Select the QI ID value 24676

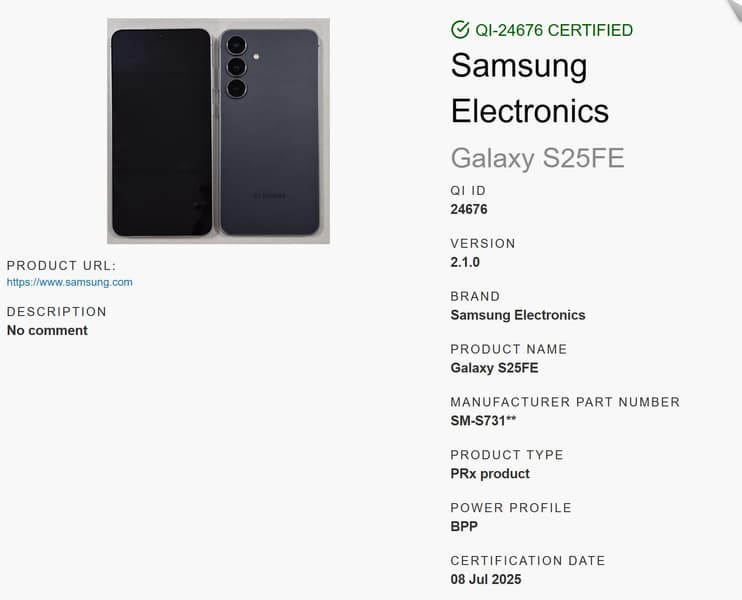469,209
